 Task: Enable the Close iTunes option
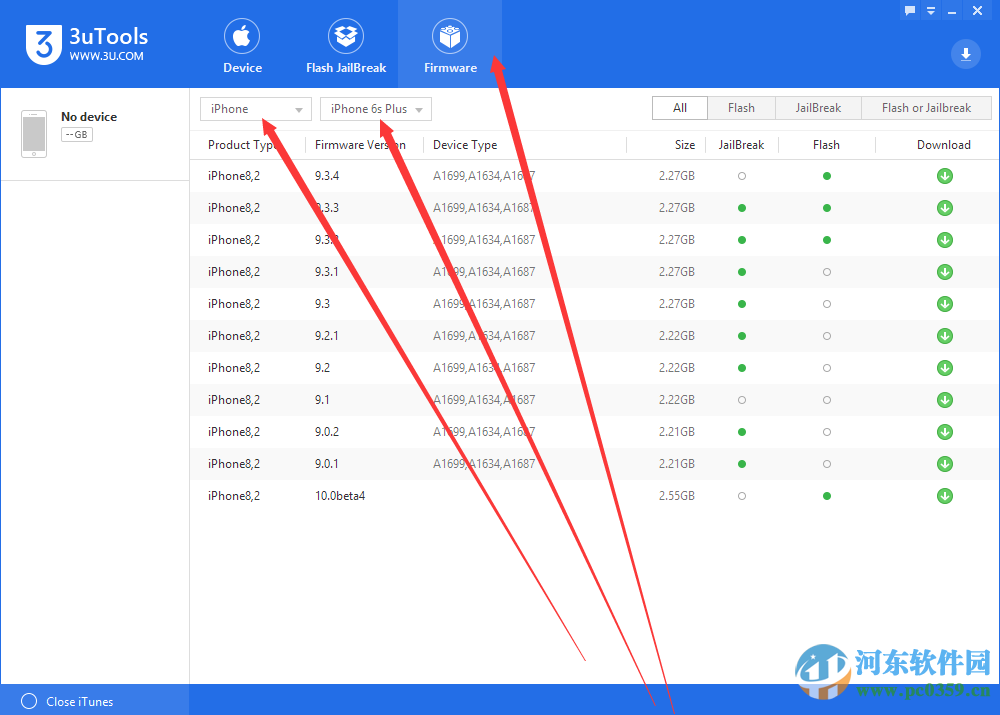click(x=29, y=701)
